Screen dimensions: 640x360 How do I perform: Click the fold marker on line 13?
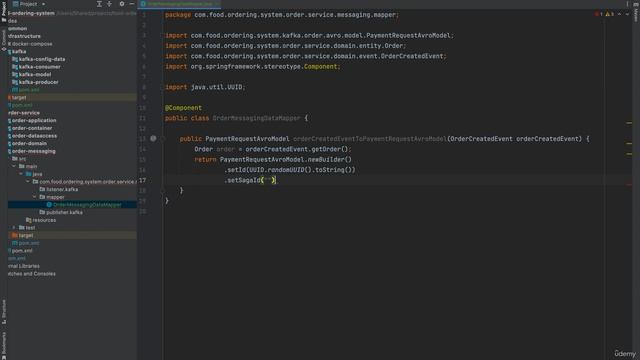(162, 139)
